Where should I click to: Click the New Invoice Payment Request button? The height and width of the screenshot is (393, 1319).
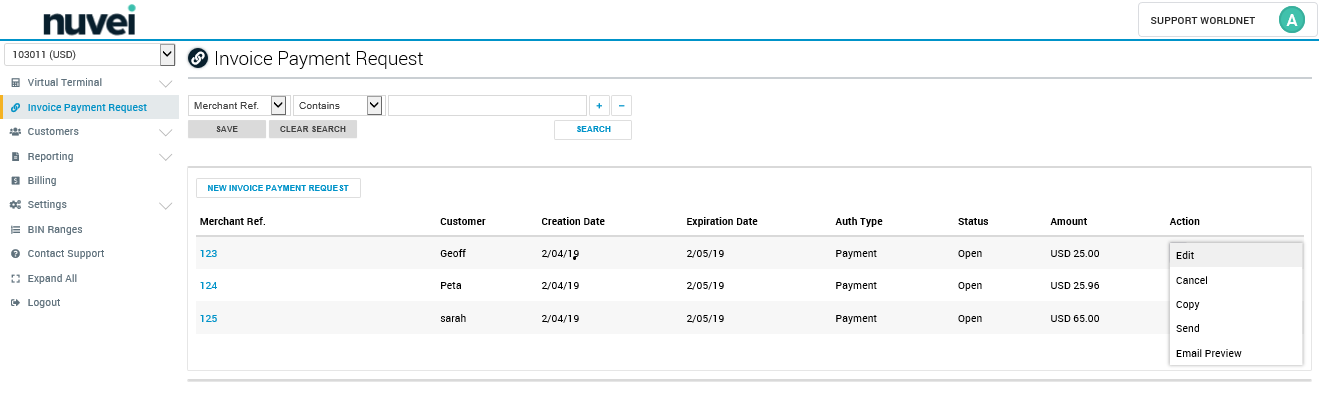click(278, 188)
